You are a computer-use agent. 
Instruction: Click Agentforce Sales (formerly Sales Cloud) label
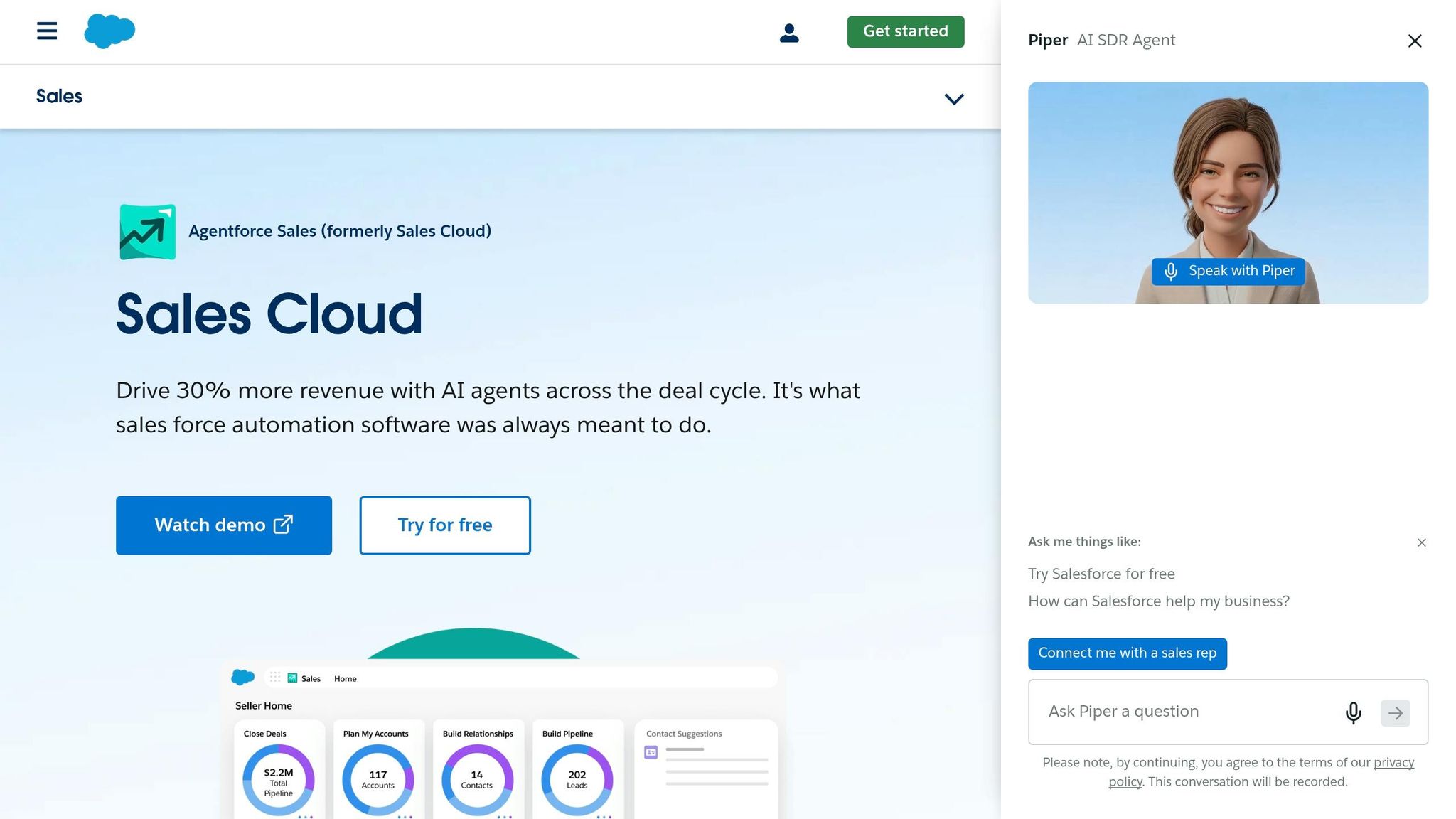(340, 231)
